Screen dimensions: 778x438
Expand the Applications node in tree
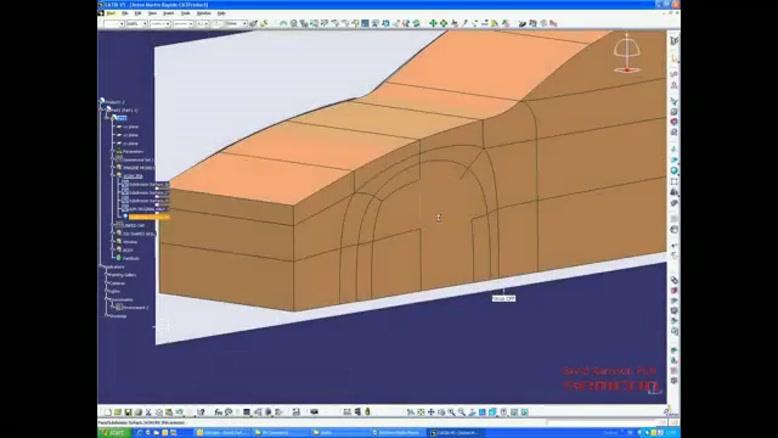click(103, 267)
